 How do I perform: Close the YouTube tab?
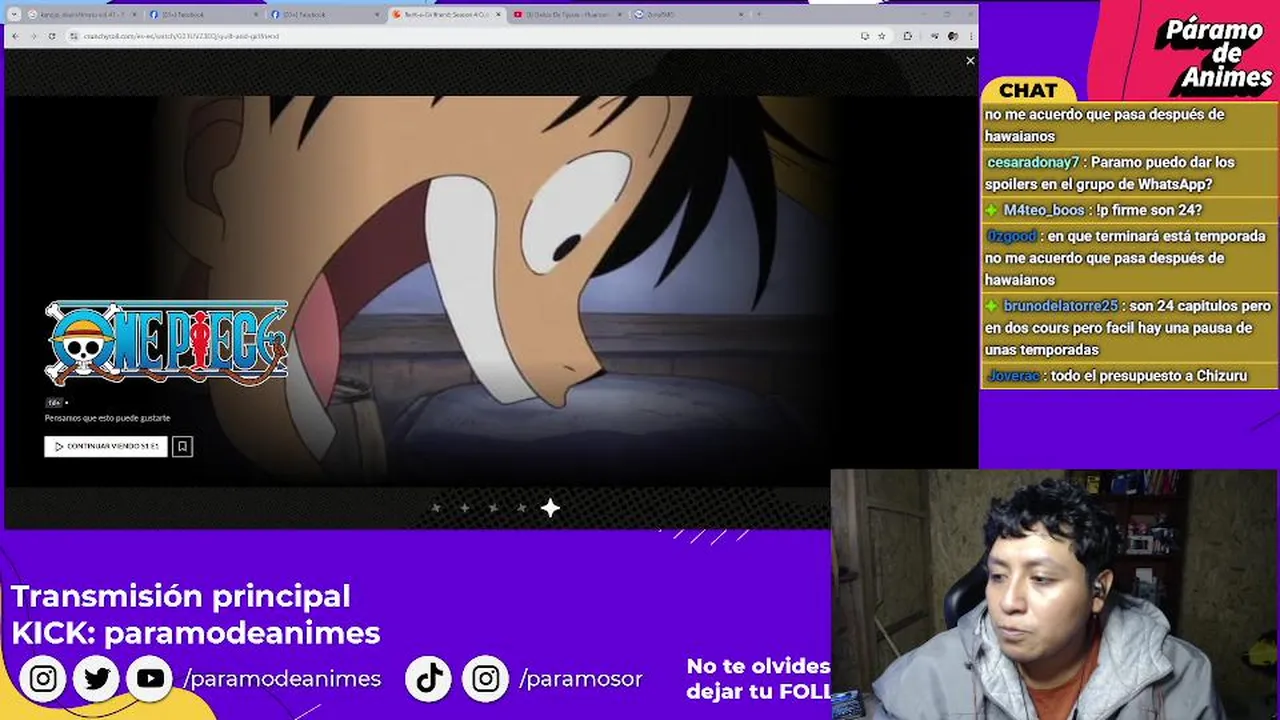619,15
